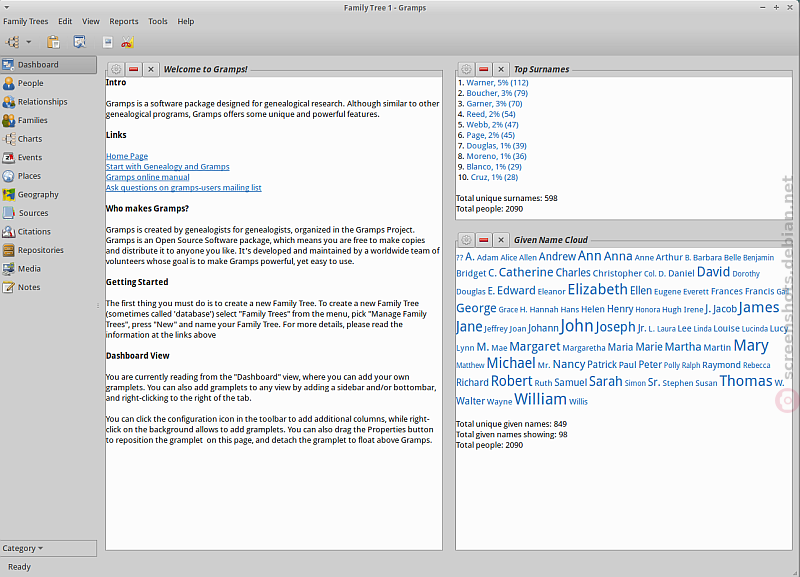Click the Configure active view toolbar icon

coord(80,42)
